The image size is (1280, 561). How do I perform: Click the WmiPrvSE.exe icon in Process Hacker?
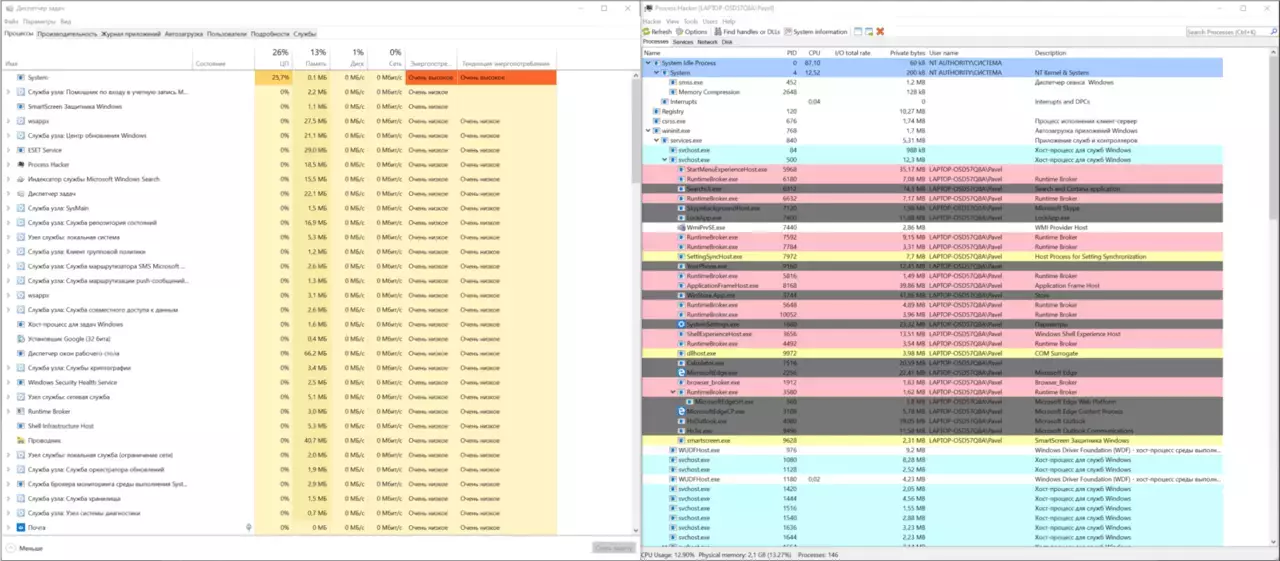[x=681, y=228]
